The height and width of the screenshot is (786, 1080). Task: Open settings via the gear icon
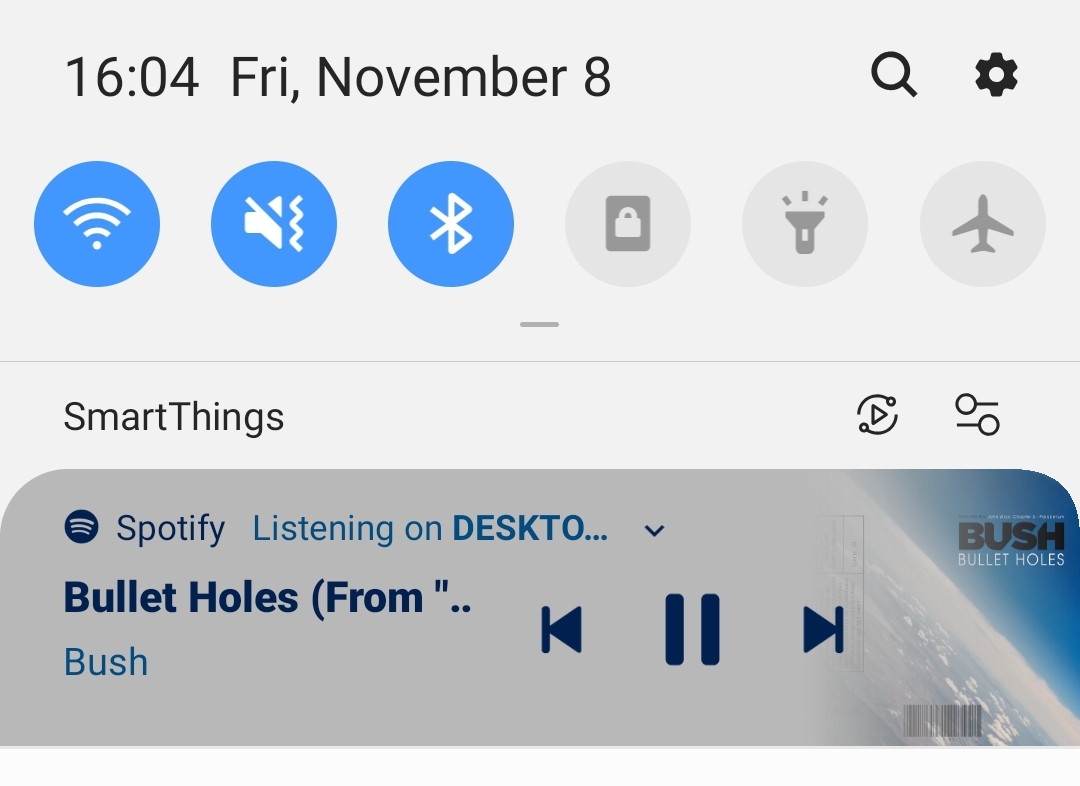(x=996, y=74)
